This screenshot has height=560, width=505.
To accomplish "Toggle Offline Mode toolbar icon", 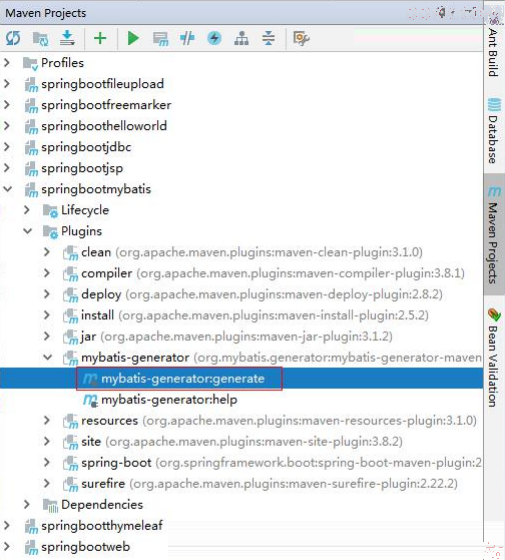I will [x=187, y=38].
